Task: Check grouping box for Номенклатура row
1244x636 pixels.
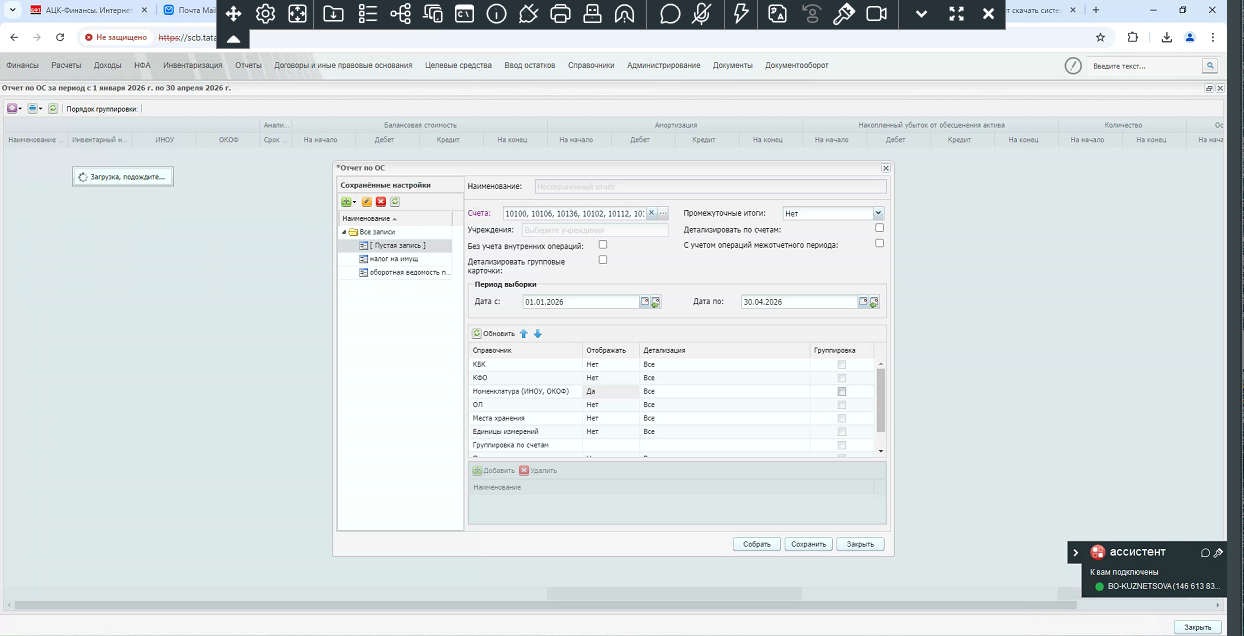Action: tap(841, 392)
